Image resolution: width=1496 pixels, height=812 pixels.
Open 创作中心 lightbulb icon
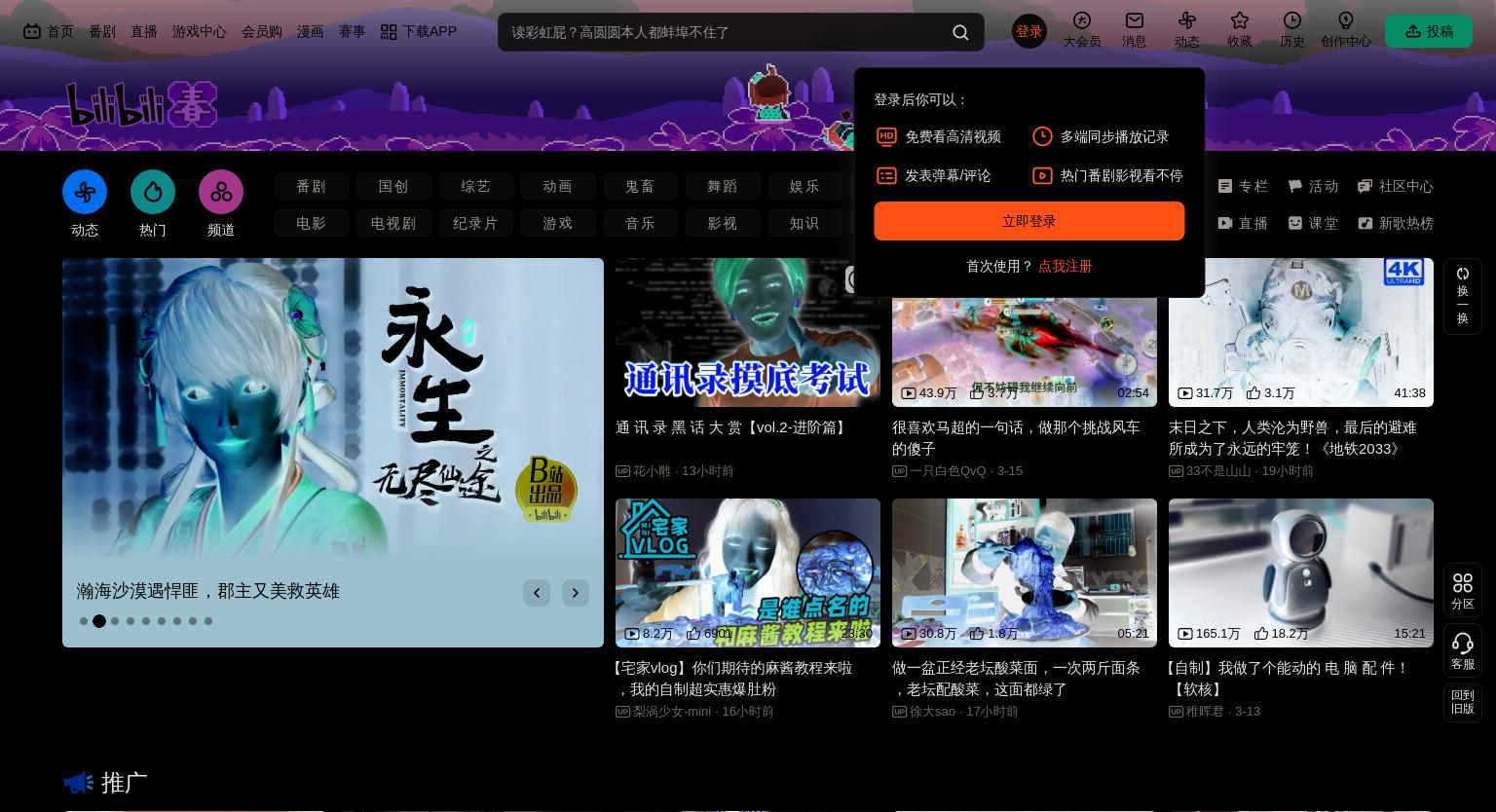point(1346,20)
